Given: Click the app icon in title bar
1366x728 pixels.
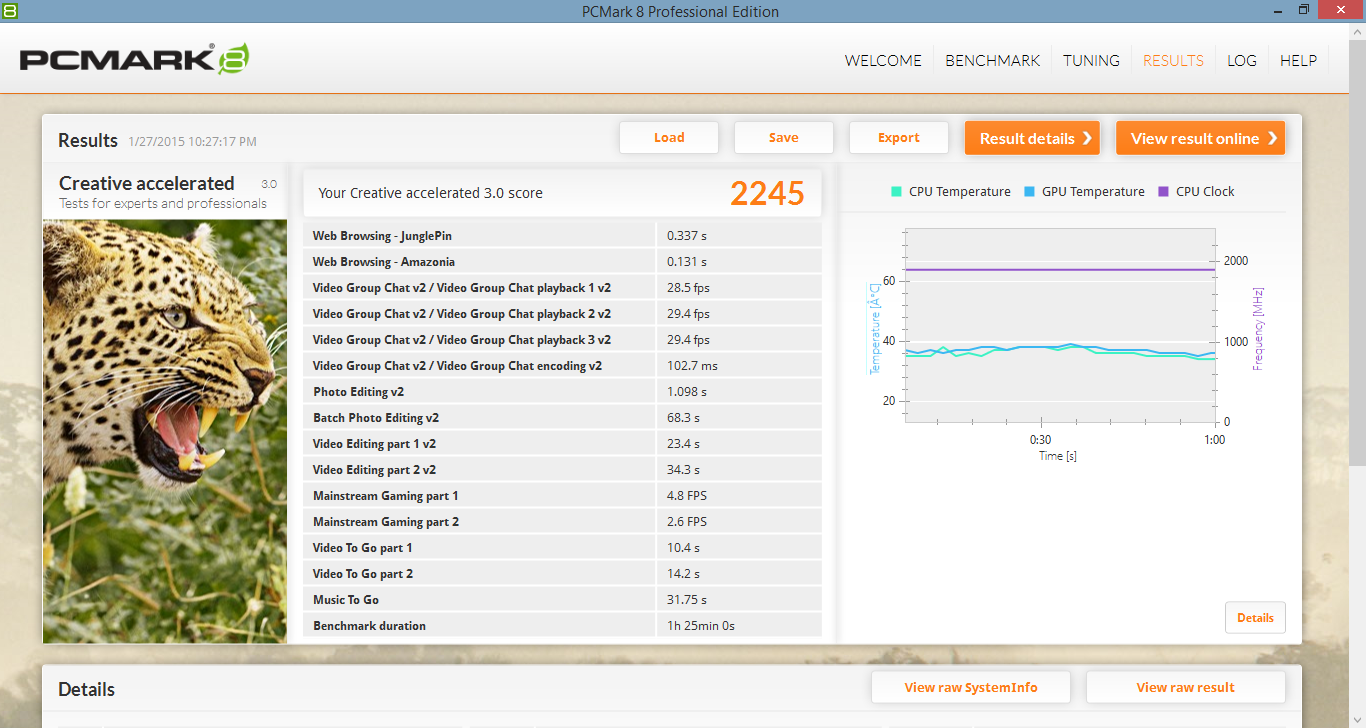Looking at the screenshot, I should pos(9,10).
